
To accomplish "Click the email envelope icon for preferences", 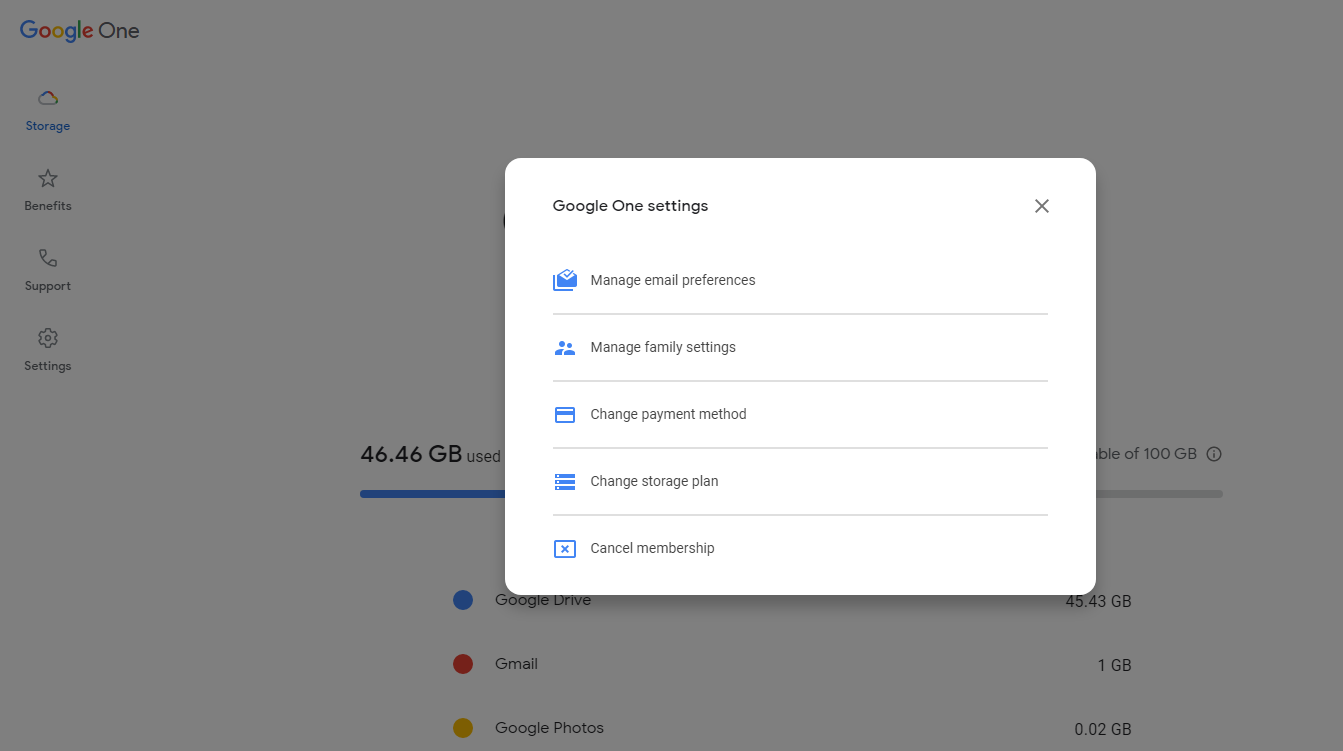I will click(565, 280).
